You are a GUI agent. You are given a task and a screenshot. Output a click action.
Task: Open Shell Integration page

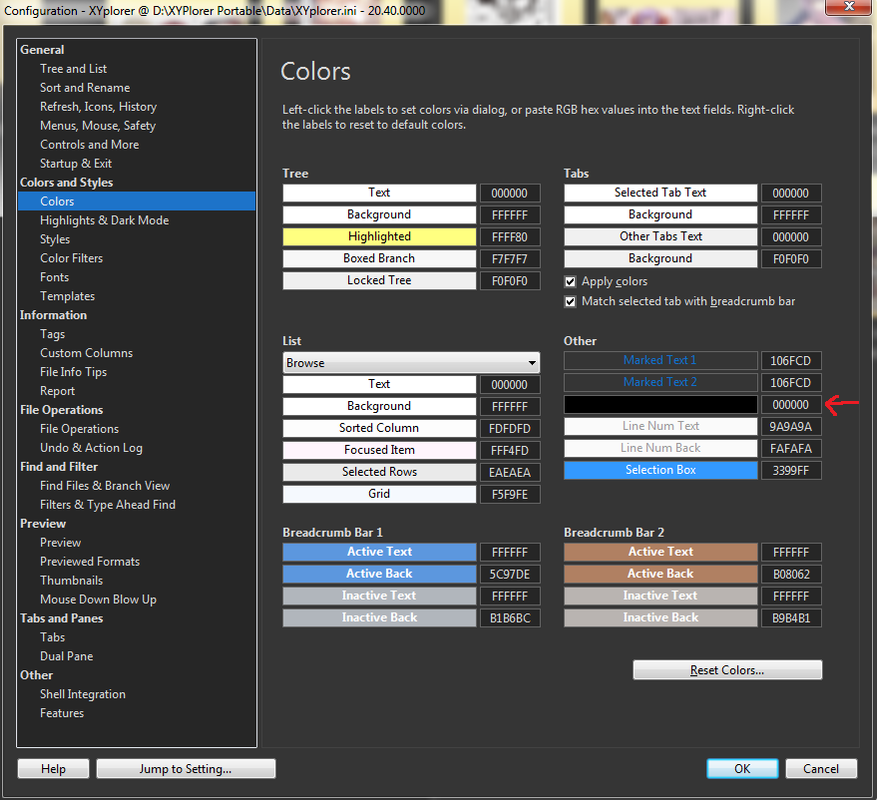(x=83, y=694)
